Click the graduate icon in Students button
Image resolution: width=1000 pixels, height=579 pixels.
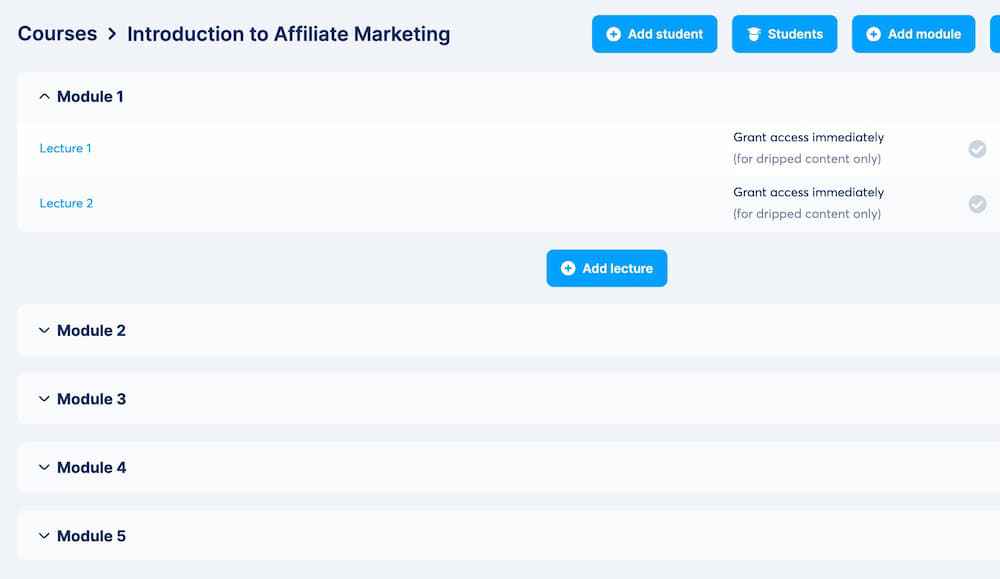click(x=754, y=34)
